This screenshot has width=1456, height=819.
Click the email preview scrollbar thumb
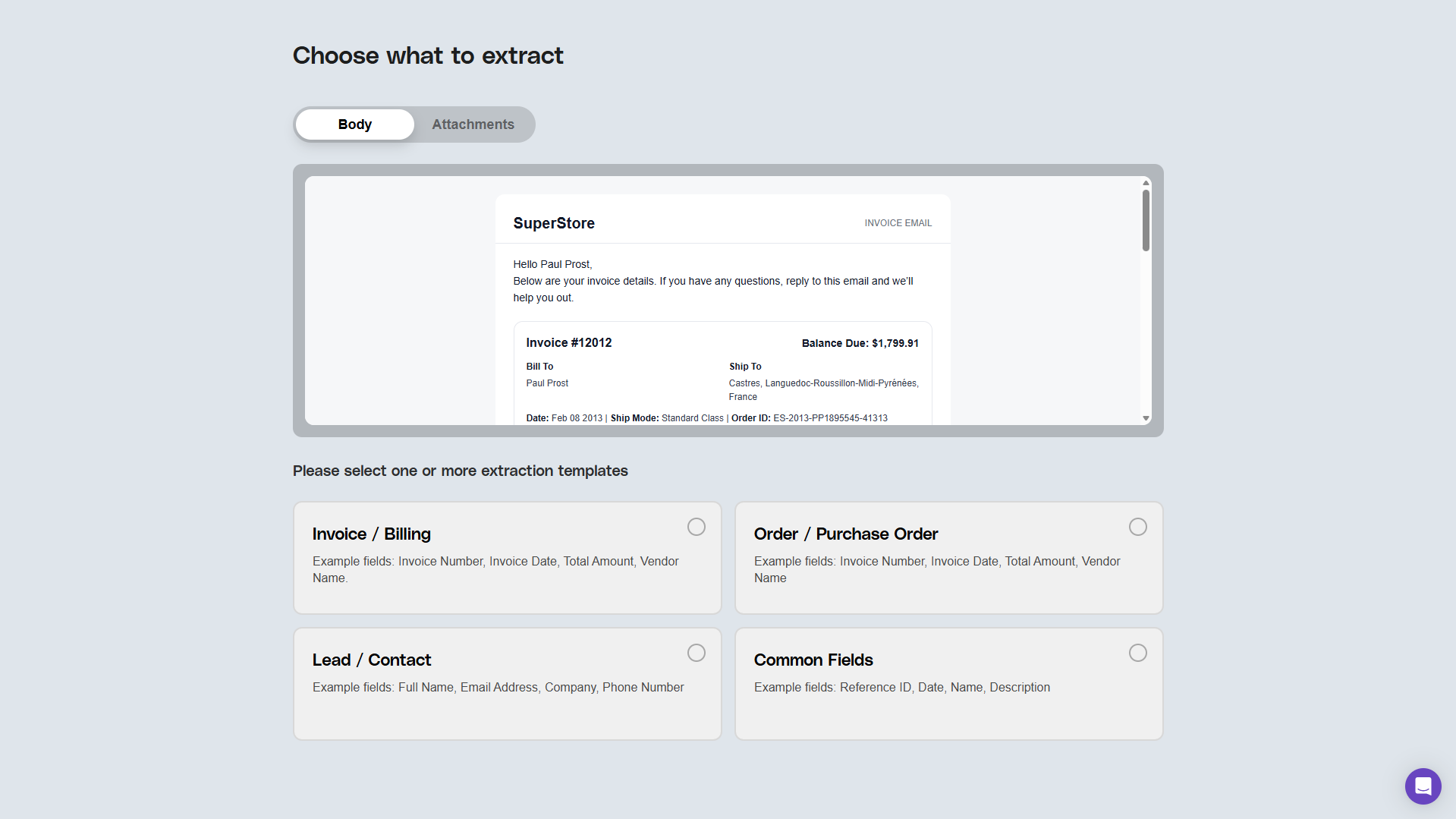tap(1146, 220)
